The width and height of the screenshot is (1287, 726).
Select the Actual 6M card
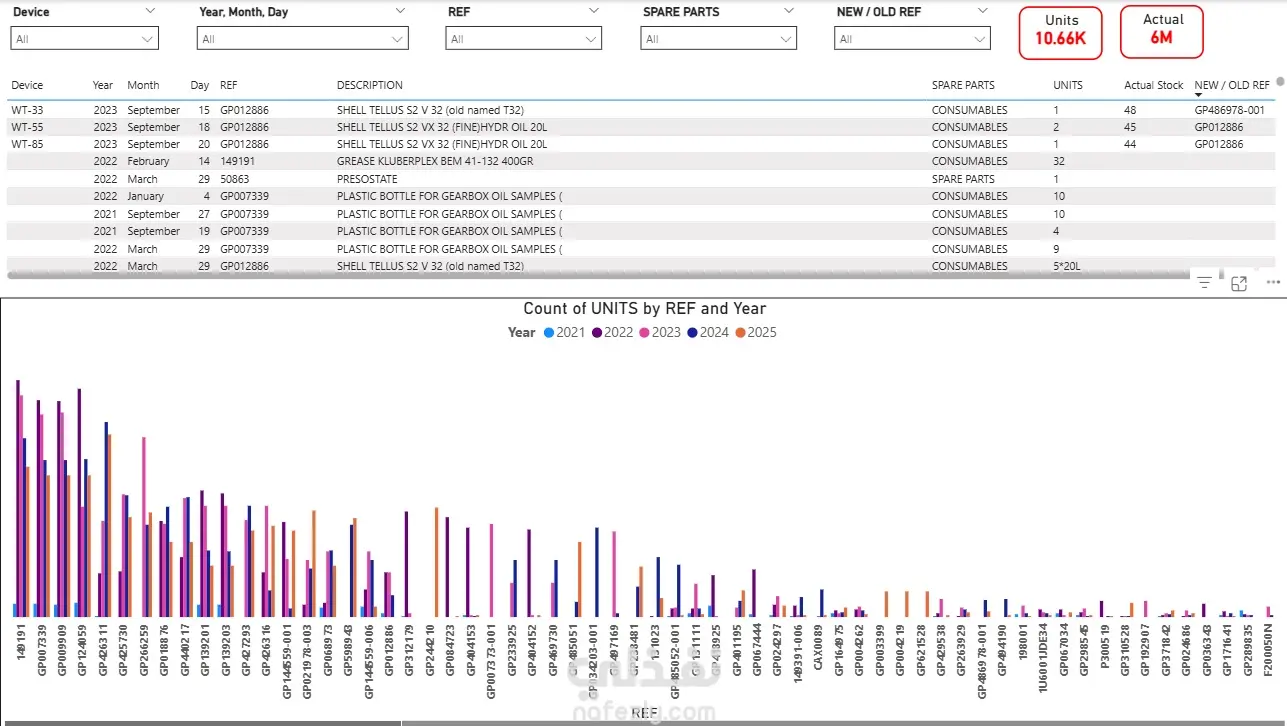(1161, 32)
